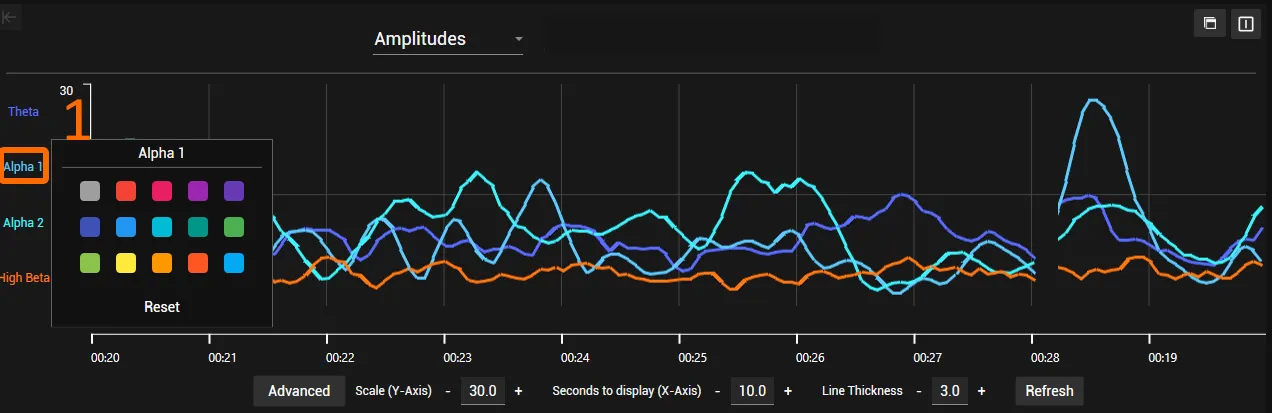The height and width of the screenshot is (413, 1272).
Task: Click the 00:27 time axis label
Action: click(927, 357)
